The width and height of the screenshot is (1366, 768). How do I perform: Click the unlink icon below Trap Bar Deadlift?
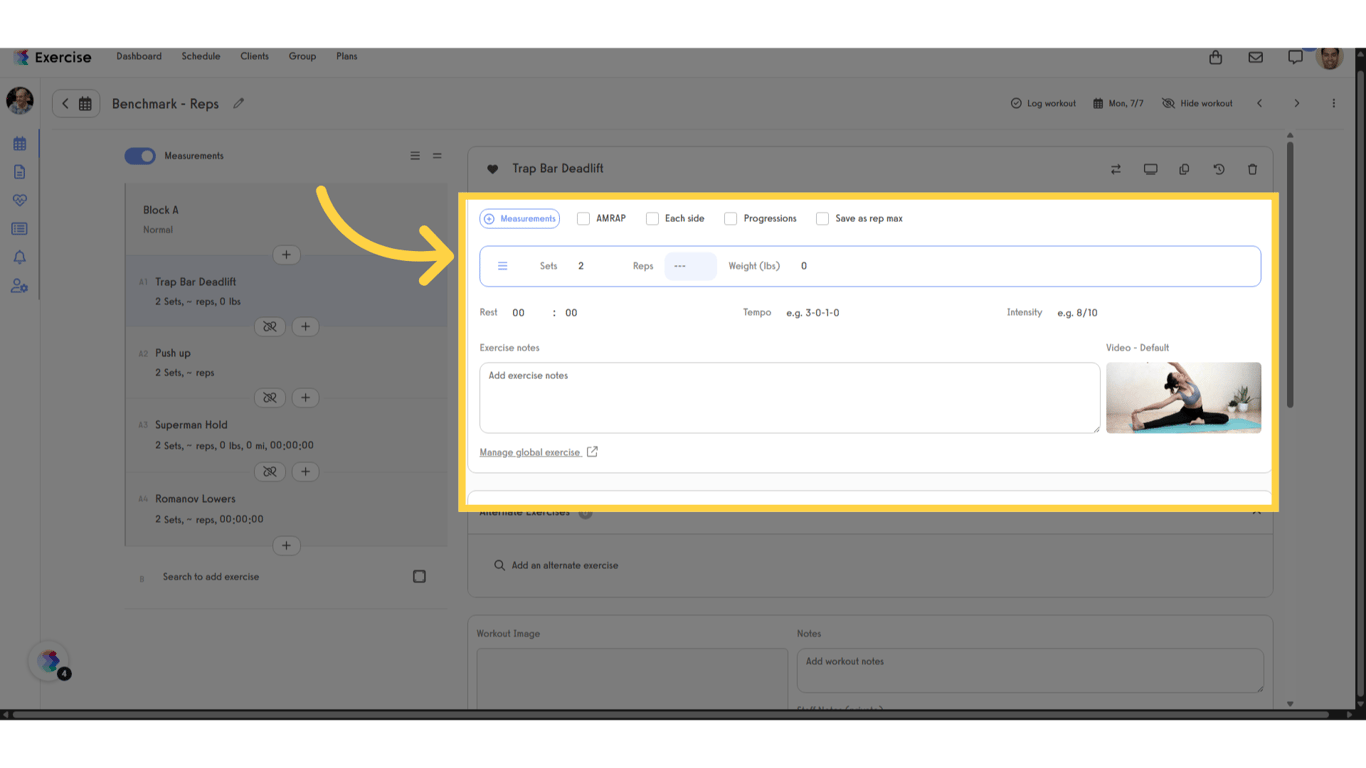point(270,327)
